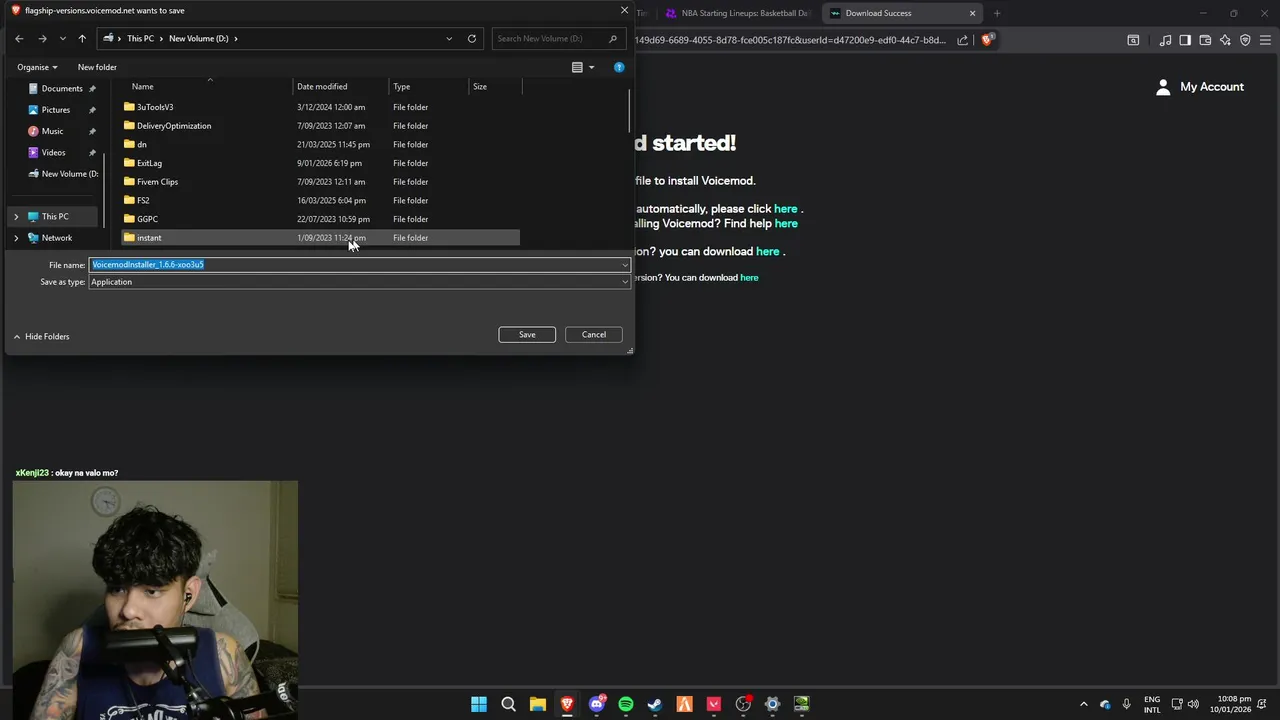The image size is (1280, 720).
Task: Click 'here' link after 'please click'
Action: click(x=785, y=209)
